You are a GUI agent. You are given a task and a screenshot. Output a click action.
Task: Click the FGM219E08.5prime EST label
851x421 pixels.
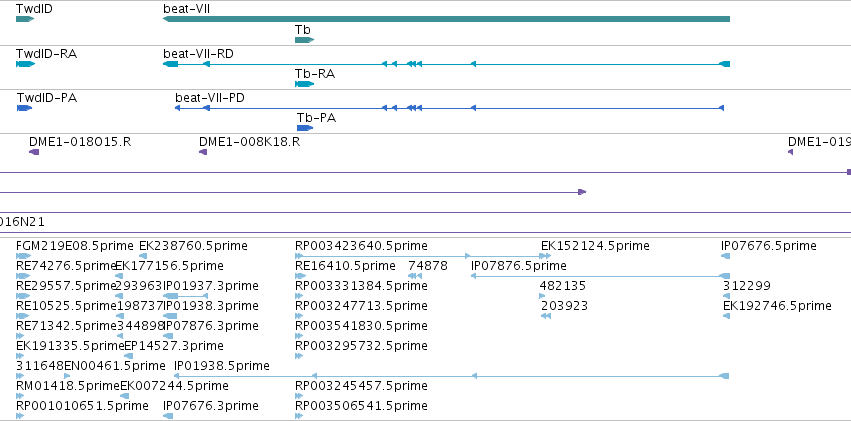point(75,246)
